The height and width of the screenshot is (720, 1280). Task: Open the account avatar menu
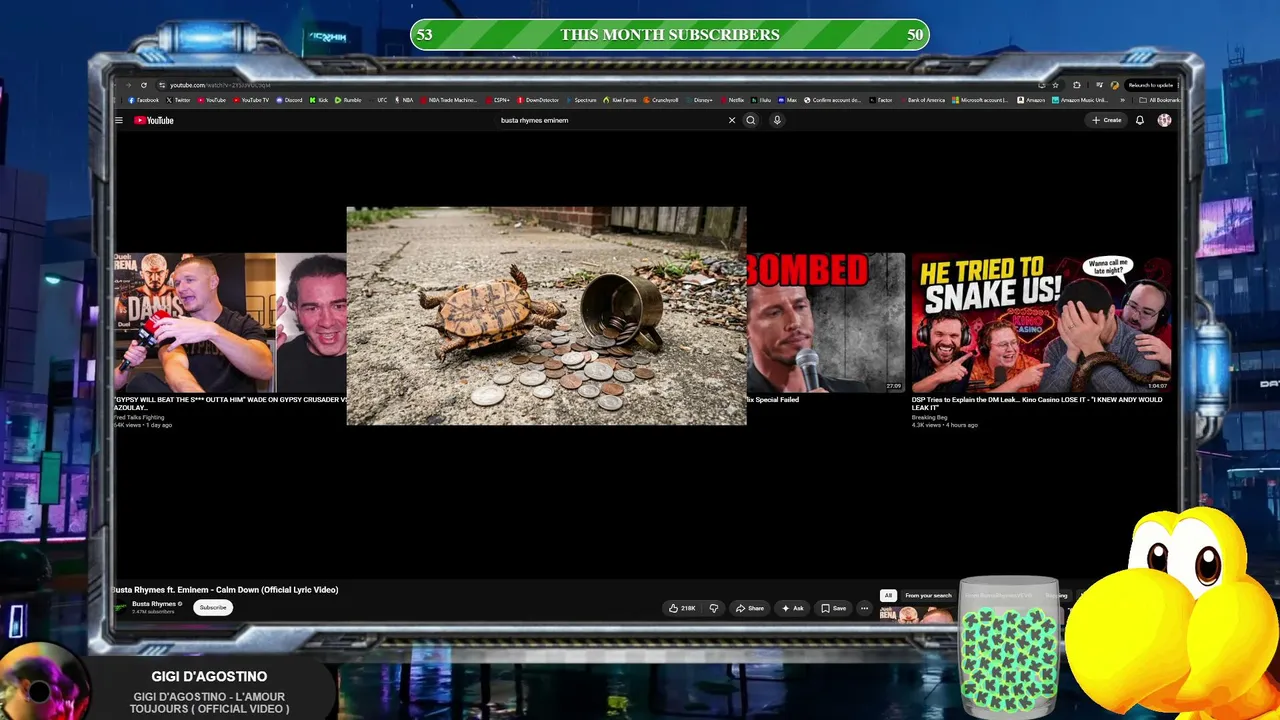pyautogui.click(x=1164, y=120)
